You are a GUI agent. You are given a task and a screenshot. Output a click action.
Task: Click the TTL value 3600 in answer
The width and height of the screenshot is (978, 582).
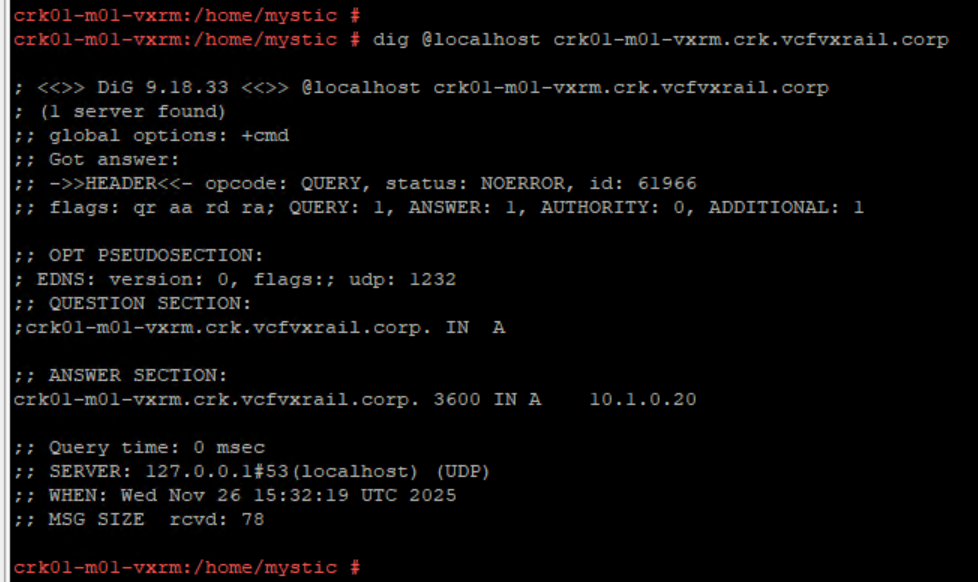pyautogui.click(x=458, y=400)
